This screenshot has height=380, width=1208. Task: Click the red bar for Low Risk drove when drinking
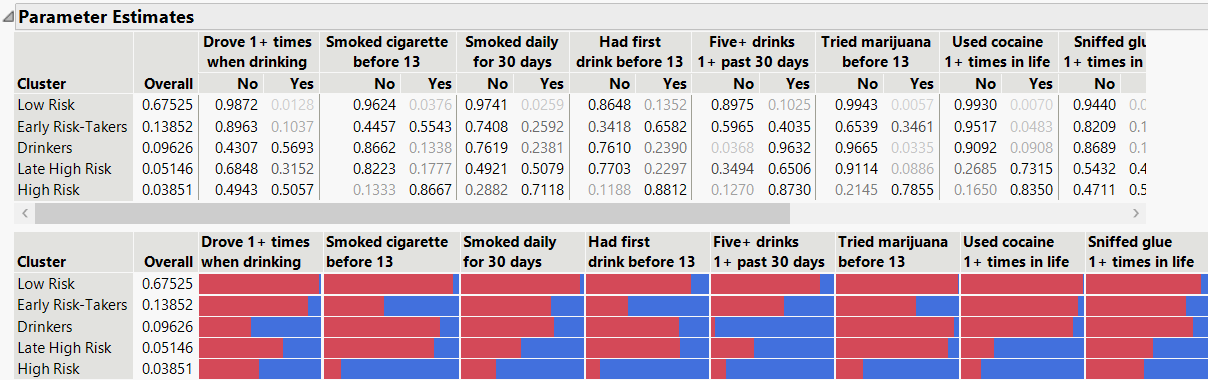(260, 284)
